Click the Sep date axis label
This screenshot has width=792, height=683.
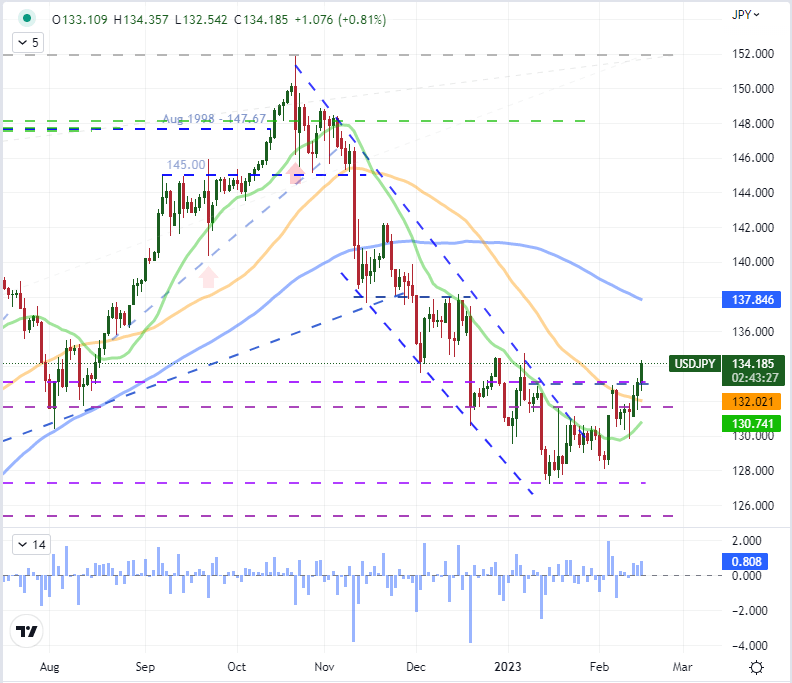145,667
